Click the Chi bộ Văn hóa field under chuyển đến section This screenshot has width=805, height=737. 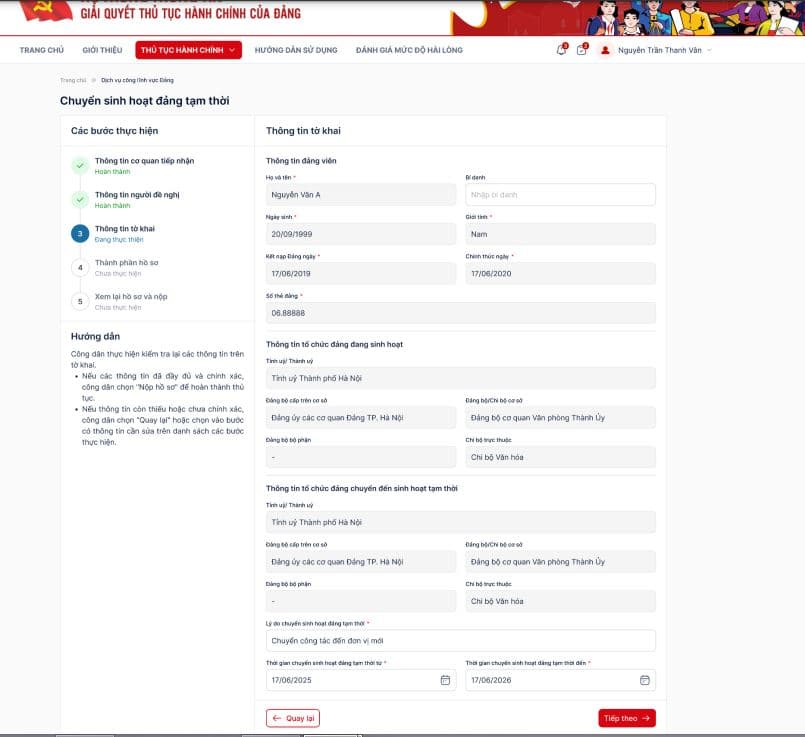(560, 601)
